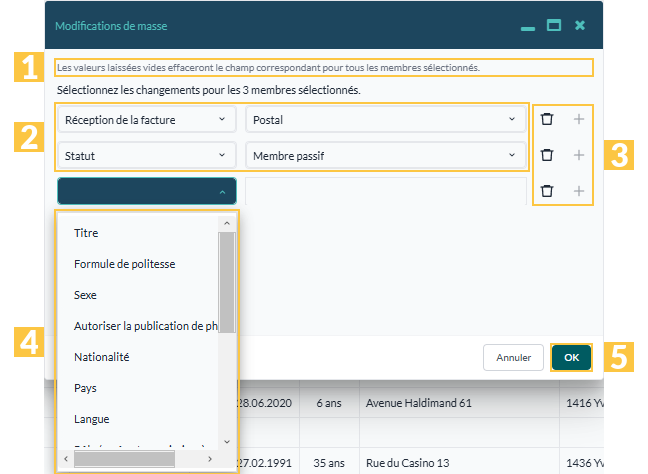This screenshot has width=648, height=474.
Task: Close the Modifications de masse dialog
Action: pyautogui.click(x=580, y=25)
